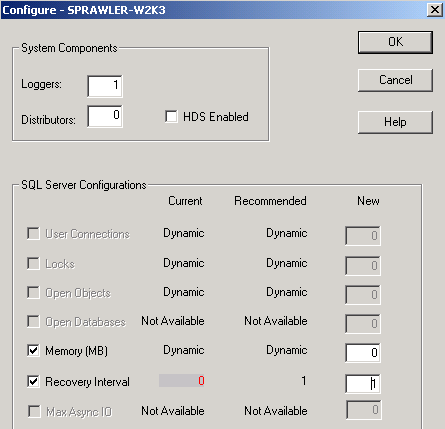Image resolution: width=445 pixels, height=429 pixels.
Task: Click the Locks New value field
Action: pos(363,266)
